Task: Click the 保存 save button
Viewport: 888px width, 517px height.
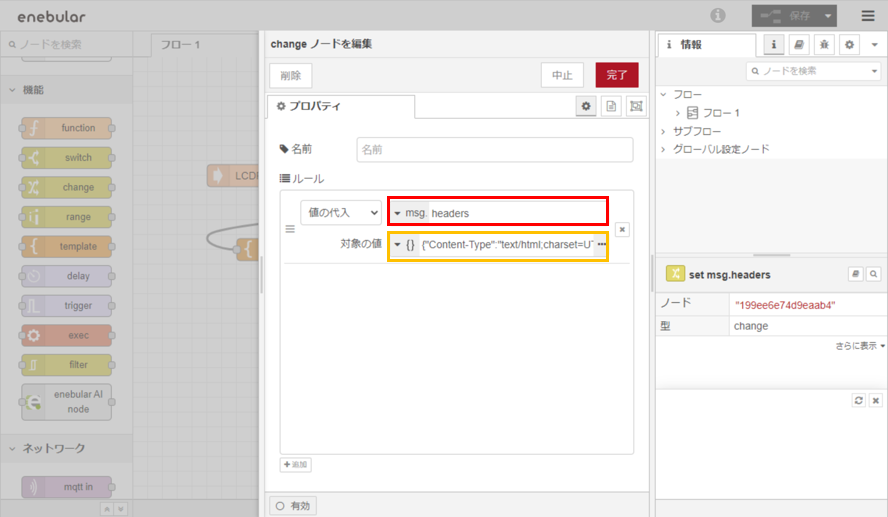Action: coord(787,16)
